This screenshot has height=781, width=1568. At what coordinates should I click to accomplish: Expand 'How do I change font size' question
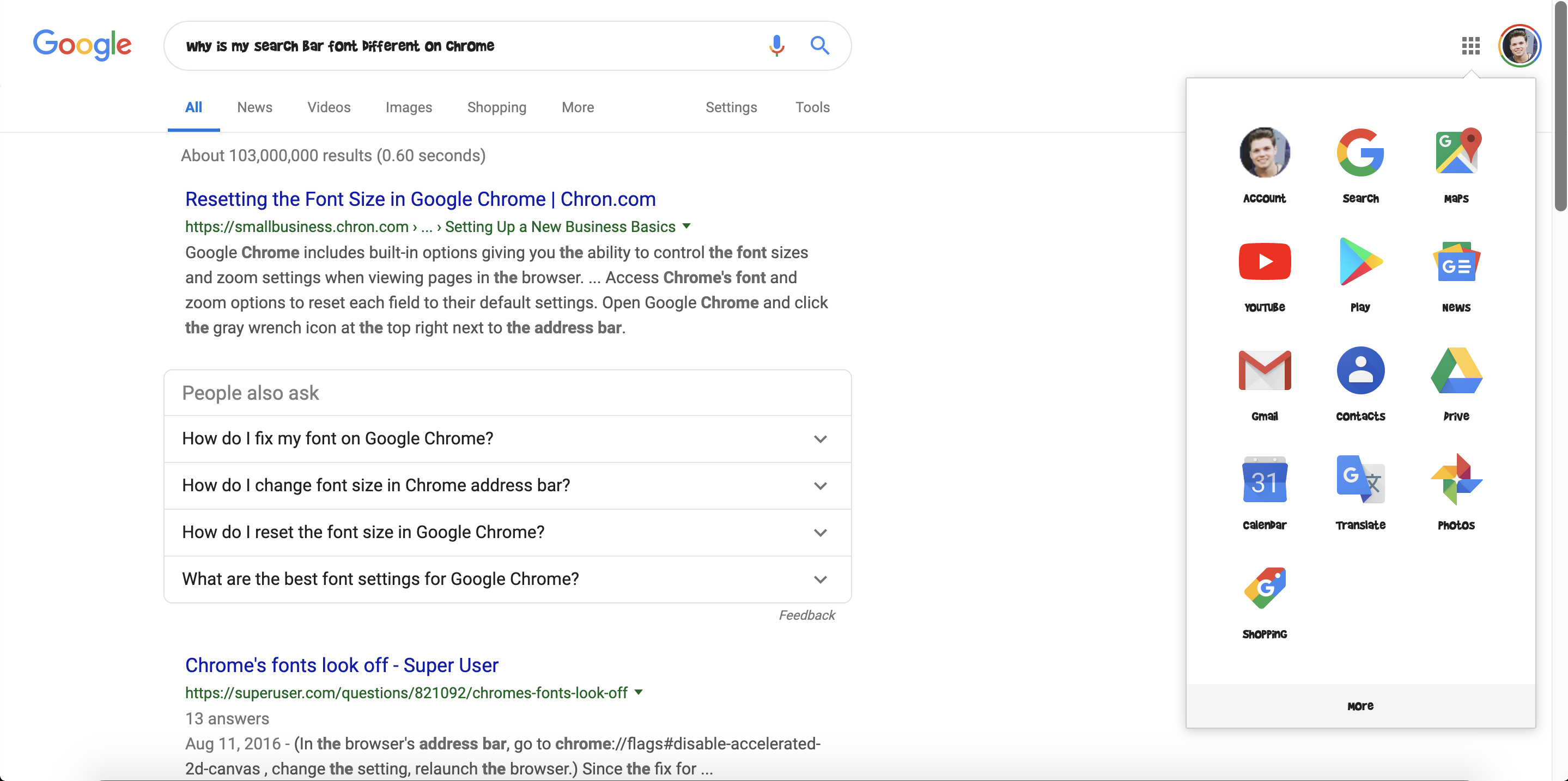point(821,485)
